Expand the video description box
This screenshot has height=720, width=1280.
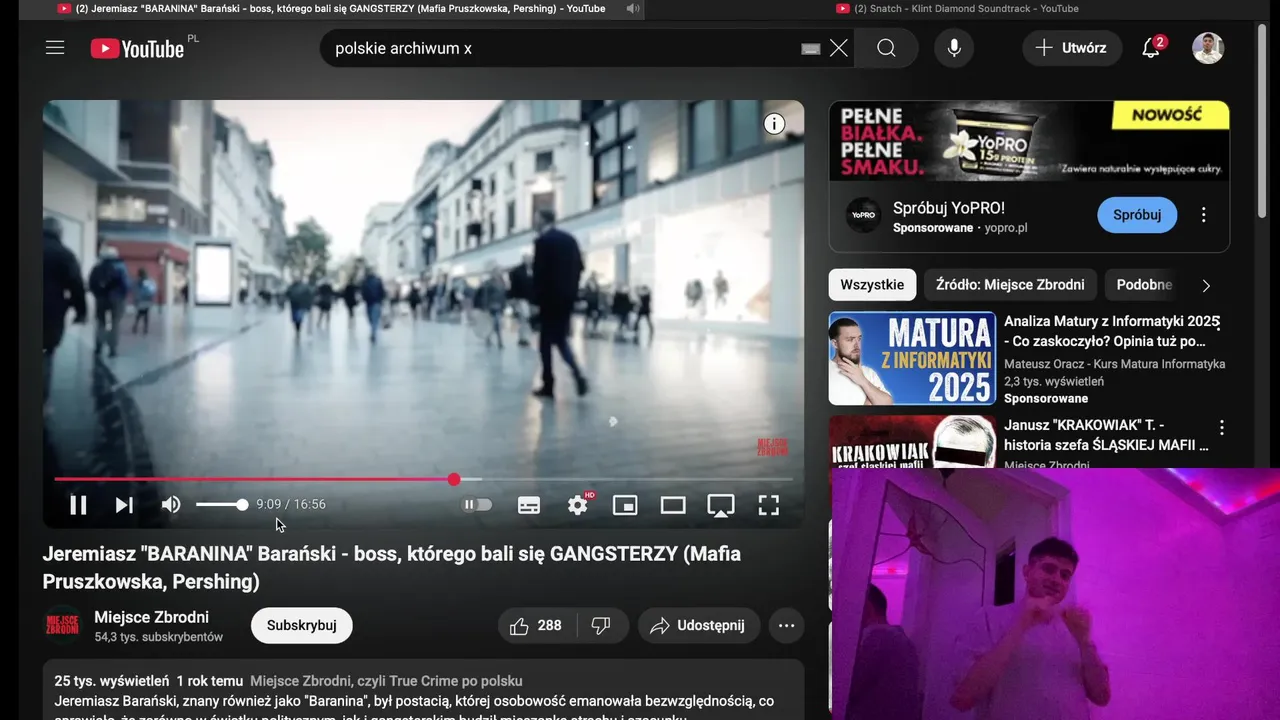point(423,690)
